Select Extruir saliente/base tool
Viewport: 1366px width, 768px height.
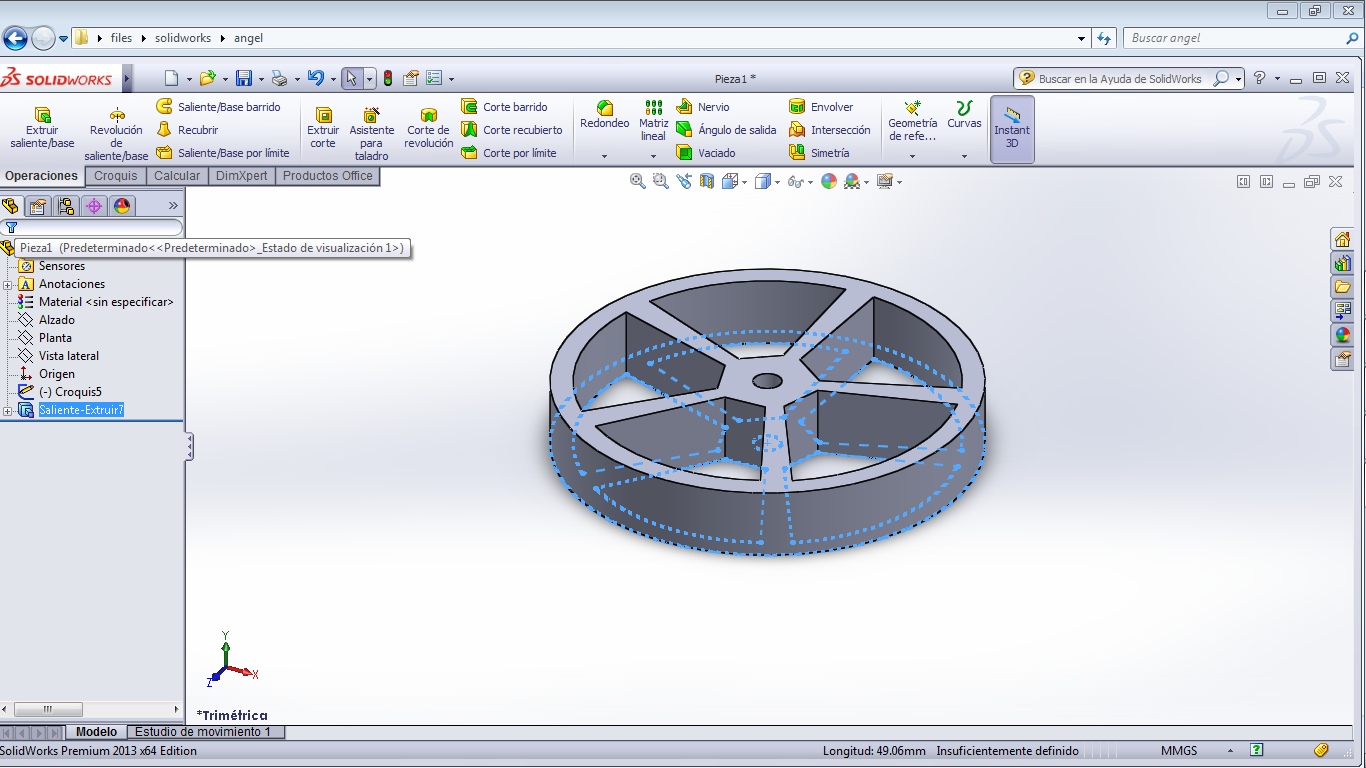[42, 128]
